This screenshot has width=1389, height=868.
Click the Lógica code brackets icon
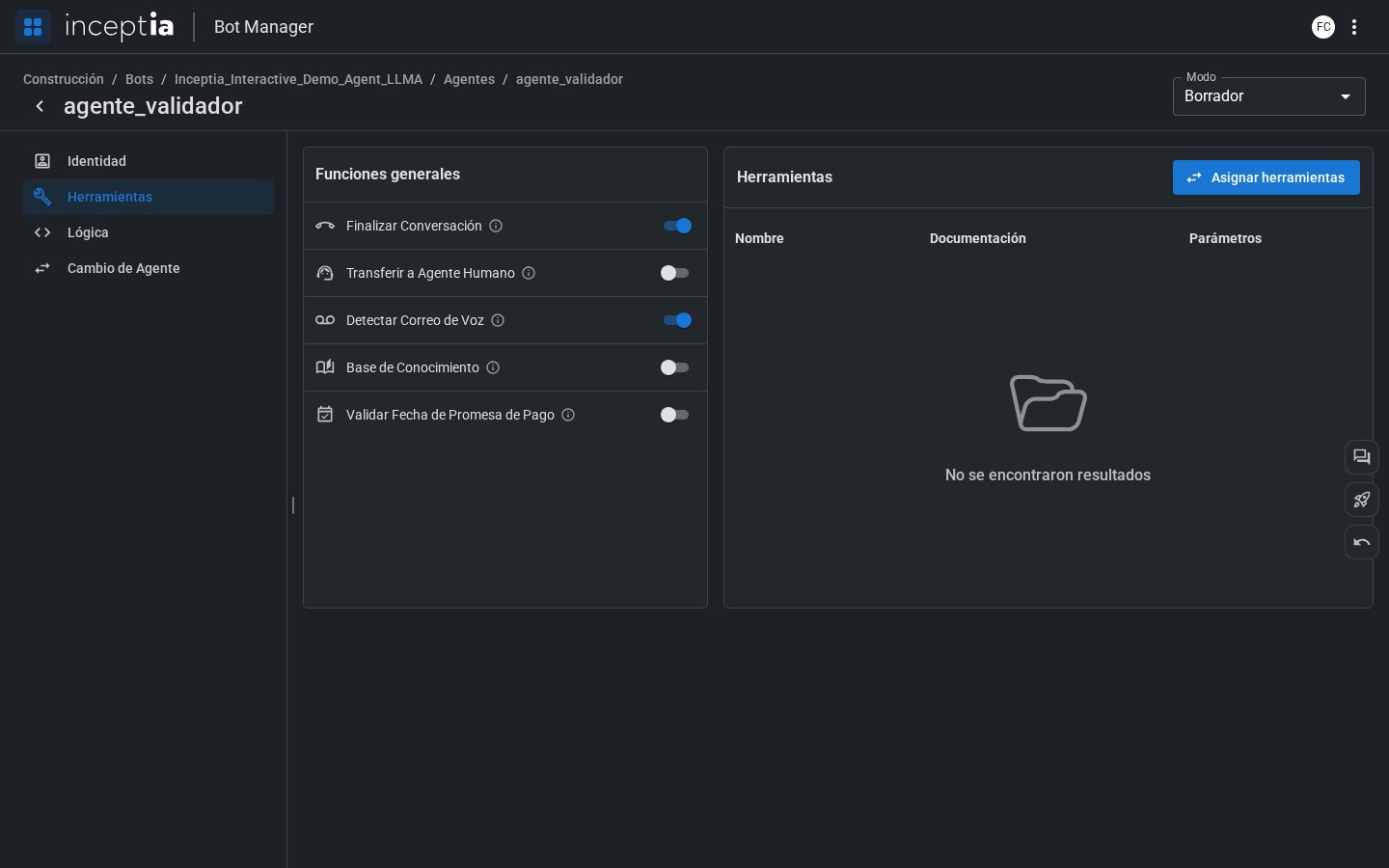coord(42,232)
